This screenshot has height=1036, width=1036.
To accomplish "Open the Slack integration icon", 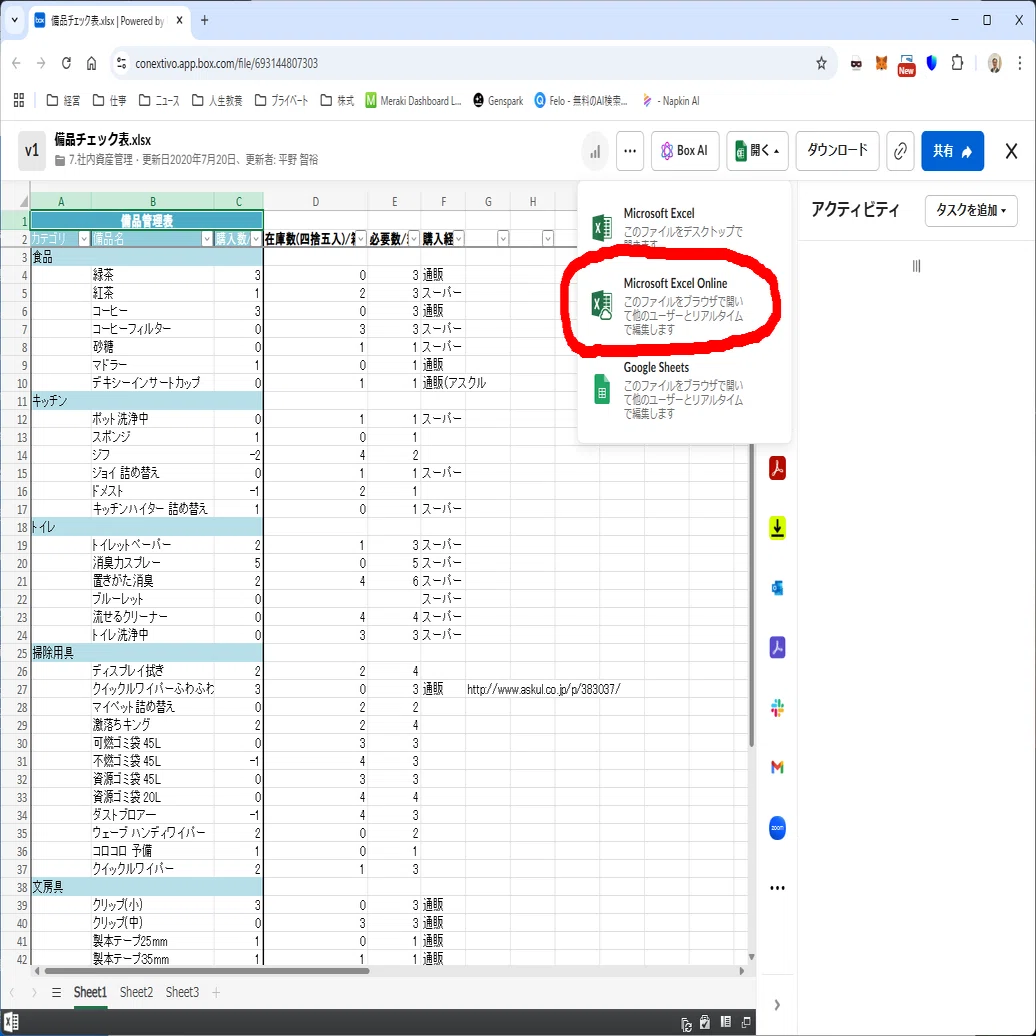I will coord(778,708).
